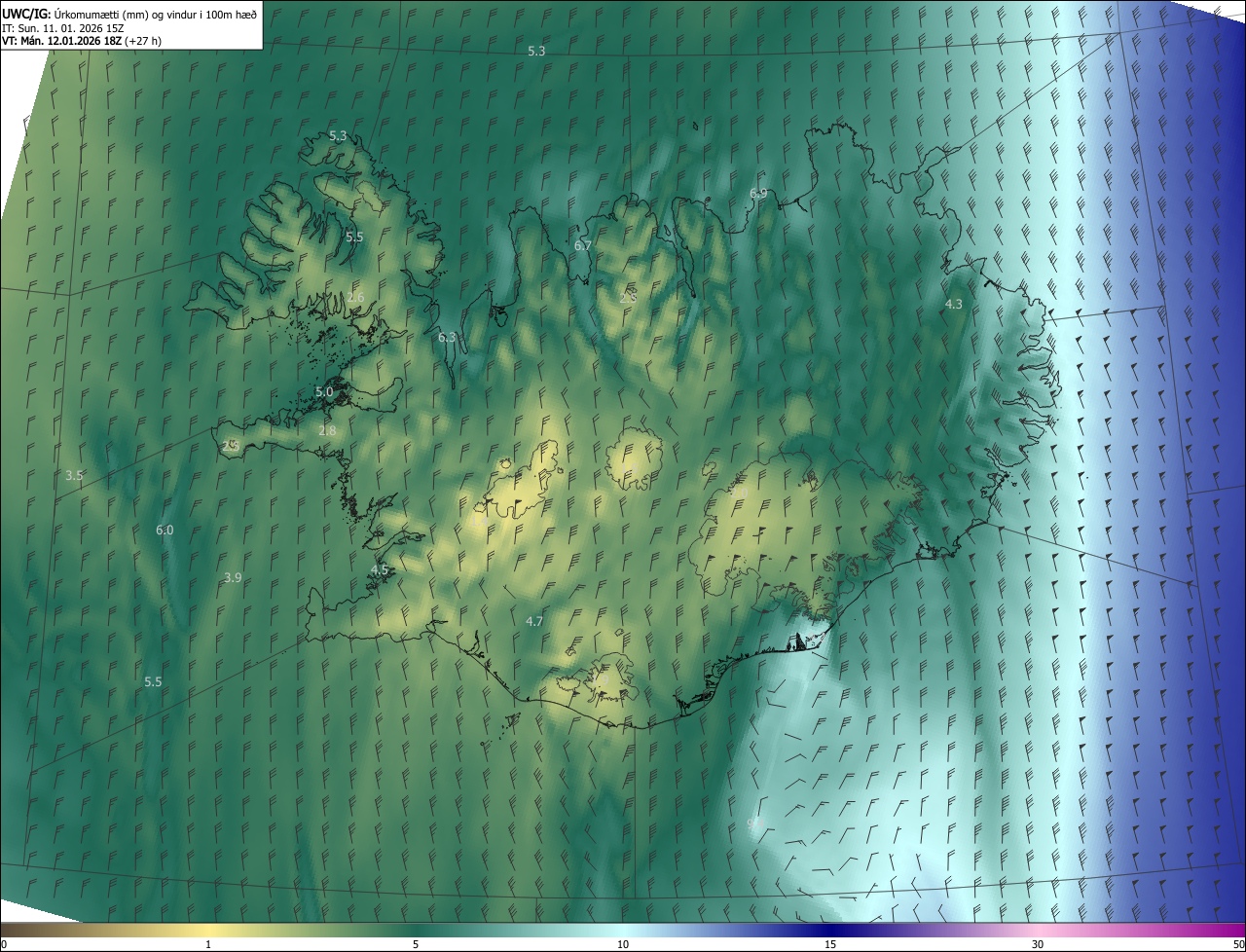Click the colorbar tick label 15
This screenshot has height=952, width=1246.
point(830,945)
